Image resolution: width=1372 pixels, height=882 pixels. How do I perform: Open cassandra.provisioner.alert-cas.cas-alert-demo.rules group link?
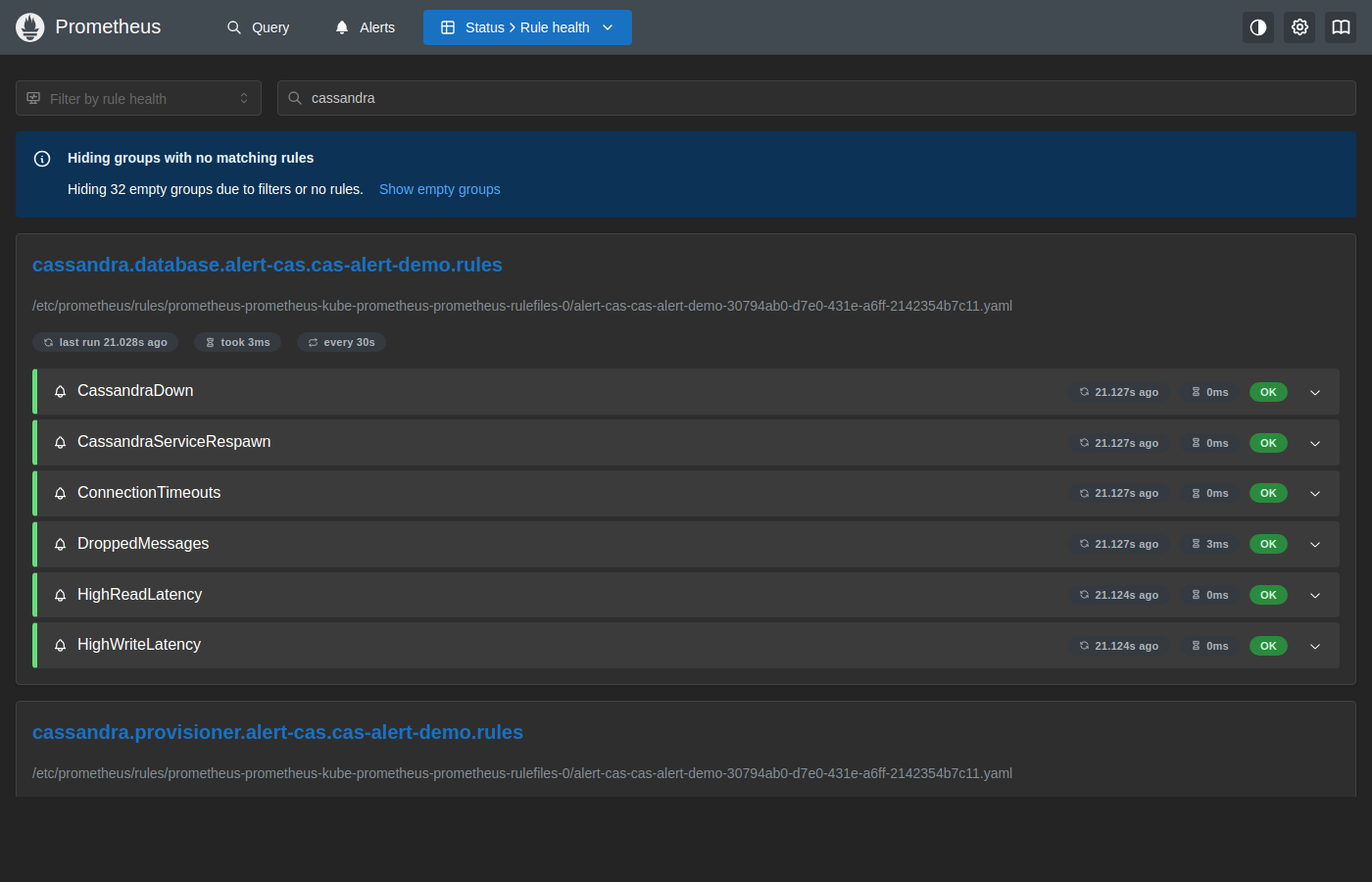277,732
